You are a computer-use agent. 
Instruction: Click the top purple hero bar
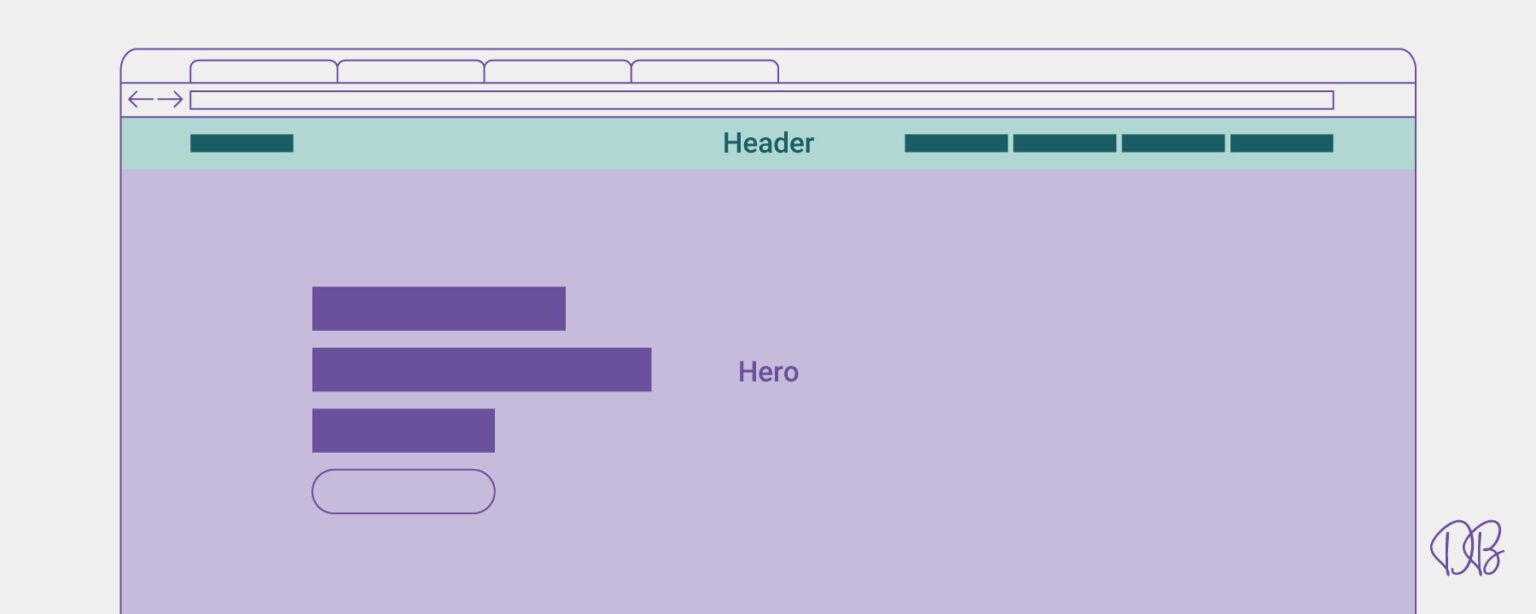438,308
